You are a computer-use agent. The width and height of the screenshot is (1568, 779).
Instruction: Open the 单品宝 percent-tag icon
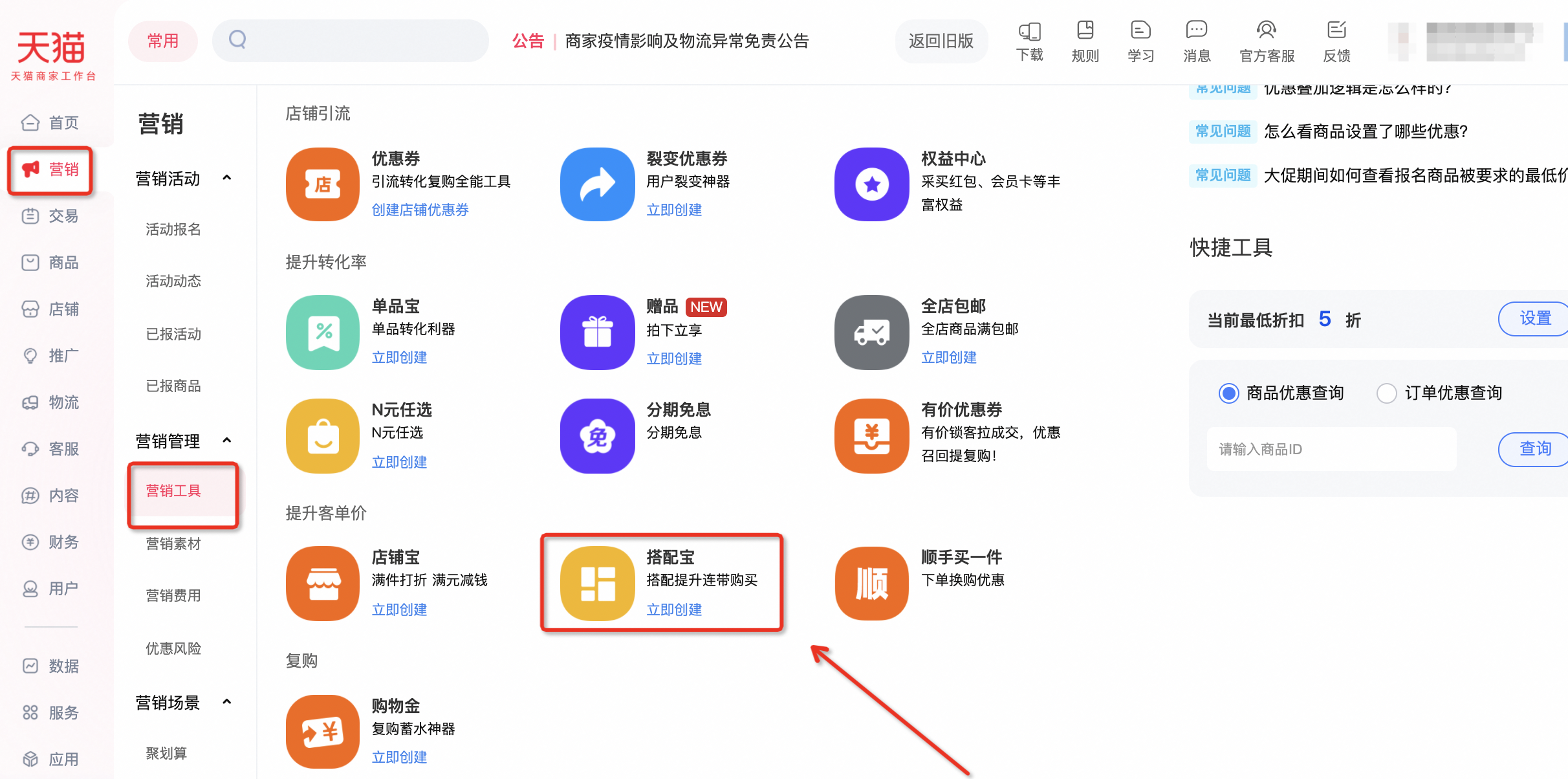point(323,332)
